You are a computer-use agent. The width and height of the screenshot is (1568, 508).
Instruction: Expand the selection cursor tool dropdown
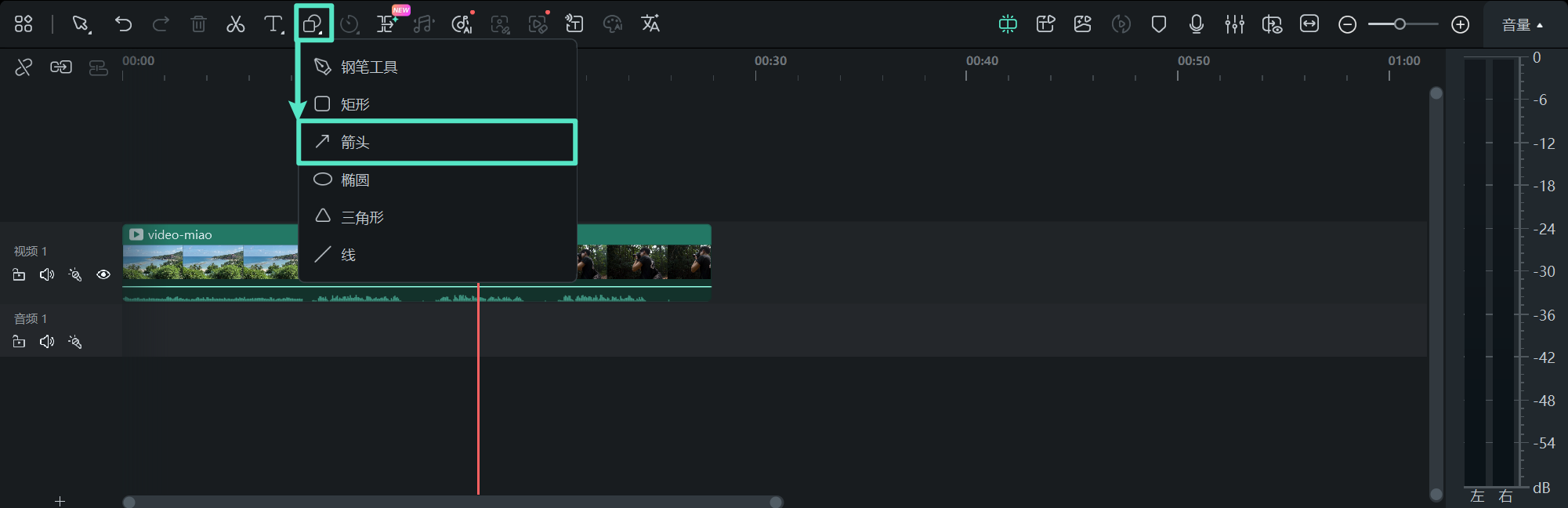click(81, 24)
